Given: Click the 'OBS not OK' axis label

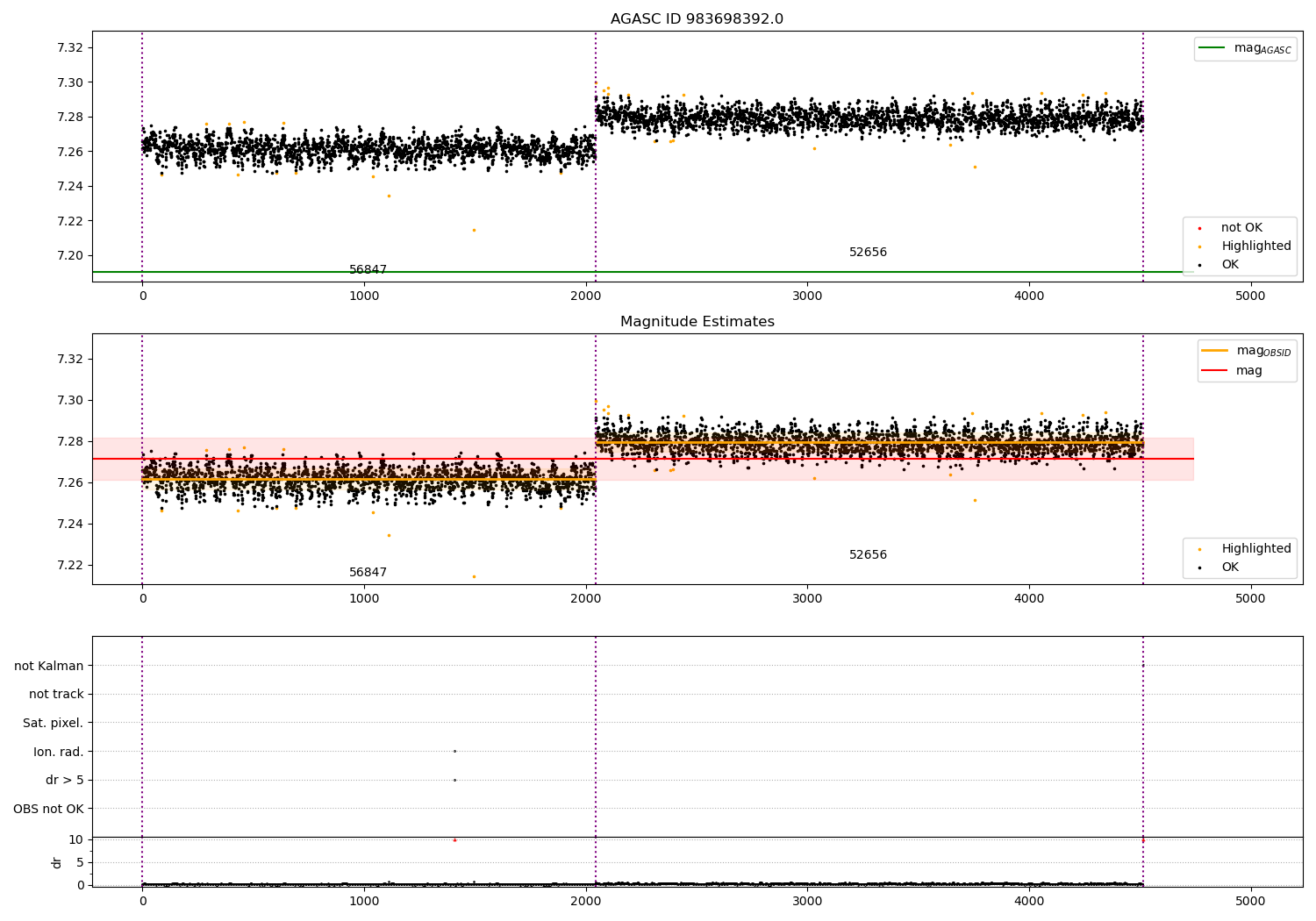Looking at the screenshot, I should pos(48,809).
